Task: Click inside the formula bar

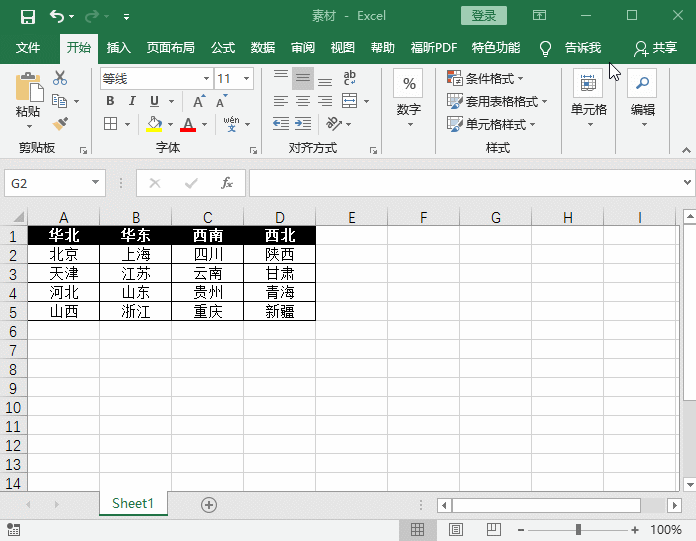Action: pyautogui.click(x=464, y=183)
